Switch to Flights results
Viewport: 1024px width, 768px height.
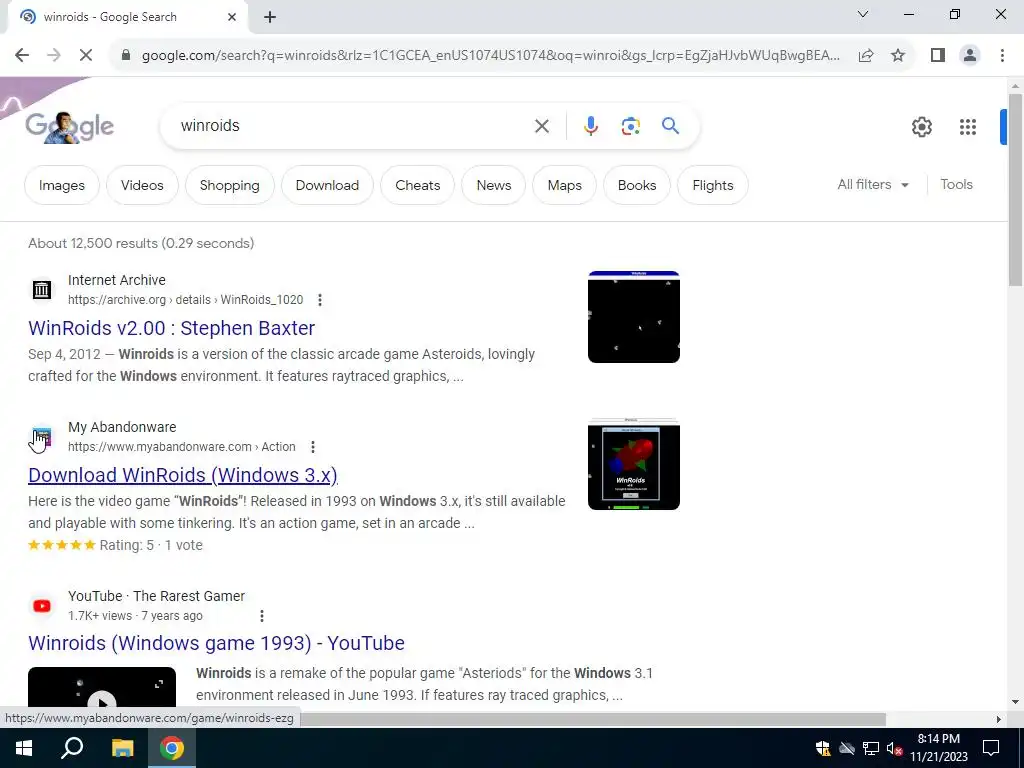point(712,185)
